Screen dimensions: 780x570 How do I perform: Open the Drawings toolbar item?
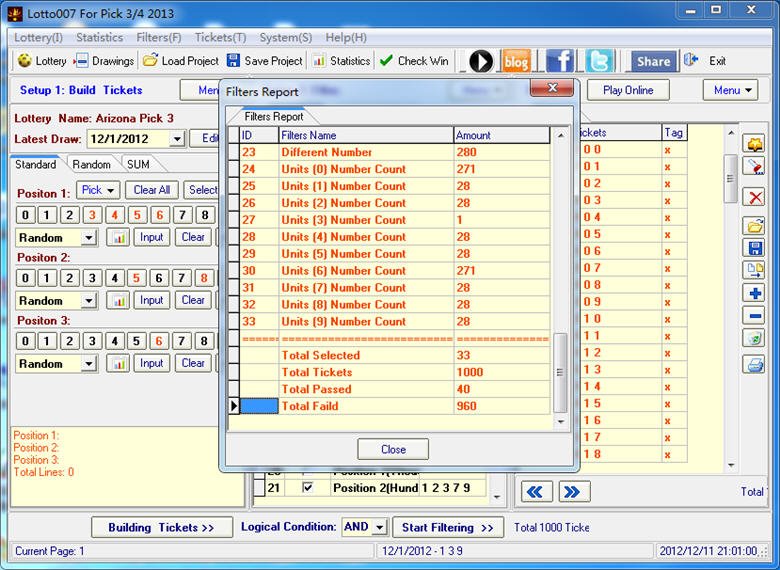82,61
